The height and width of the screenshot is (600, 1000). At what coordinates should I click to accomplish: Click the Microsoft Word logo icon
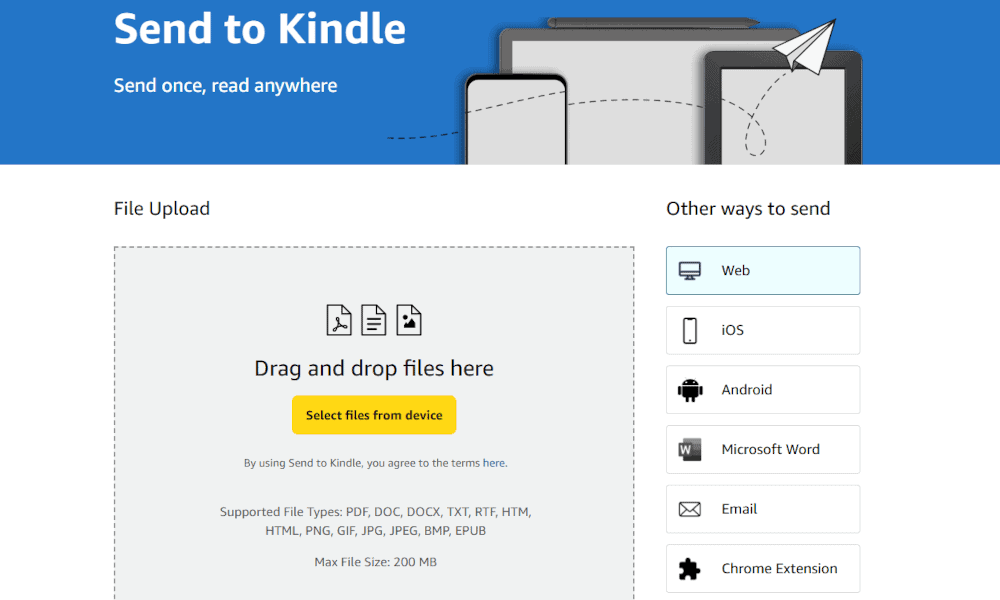pyautogui.click(x=690, y=450)
